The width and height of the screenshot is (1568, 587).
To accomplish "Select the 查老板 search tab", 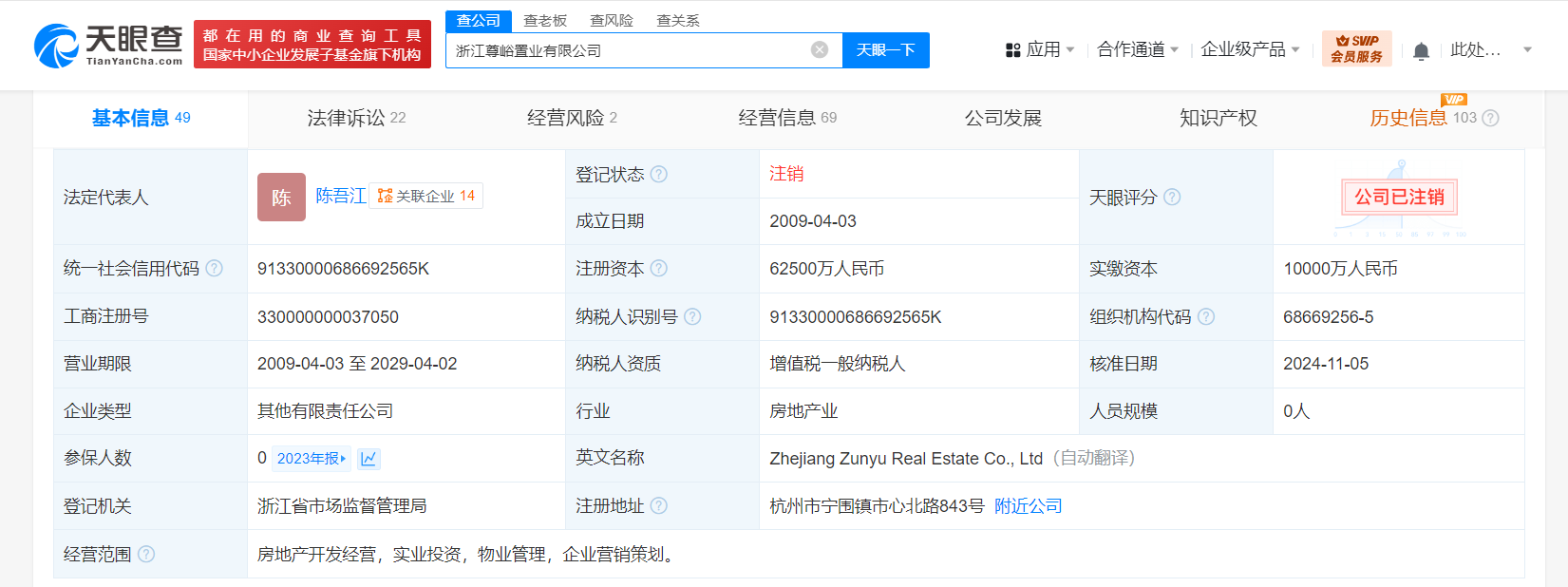I will coord(545,21).
